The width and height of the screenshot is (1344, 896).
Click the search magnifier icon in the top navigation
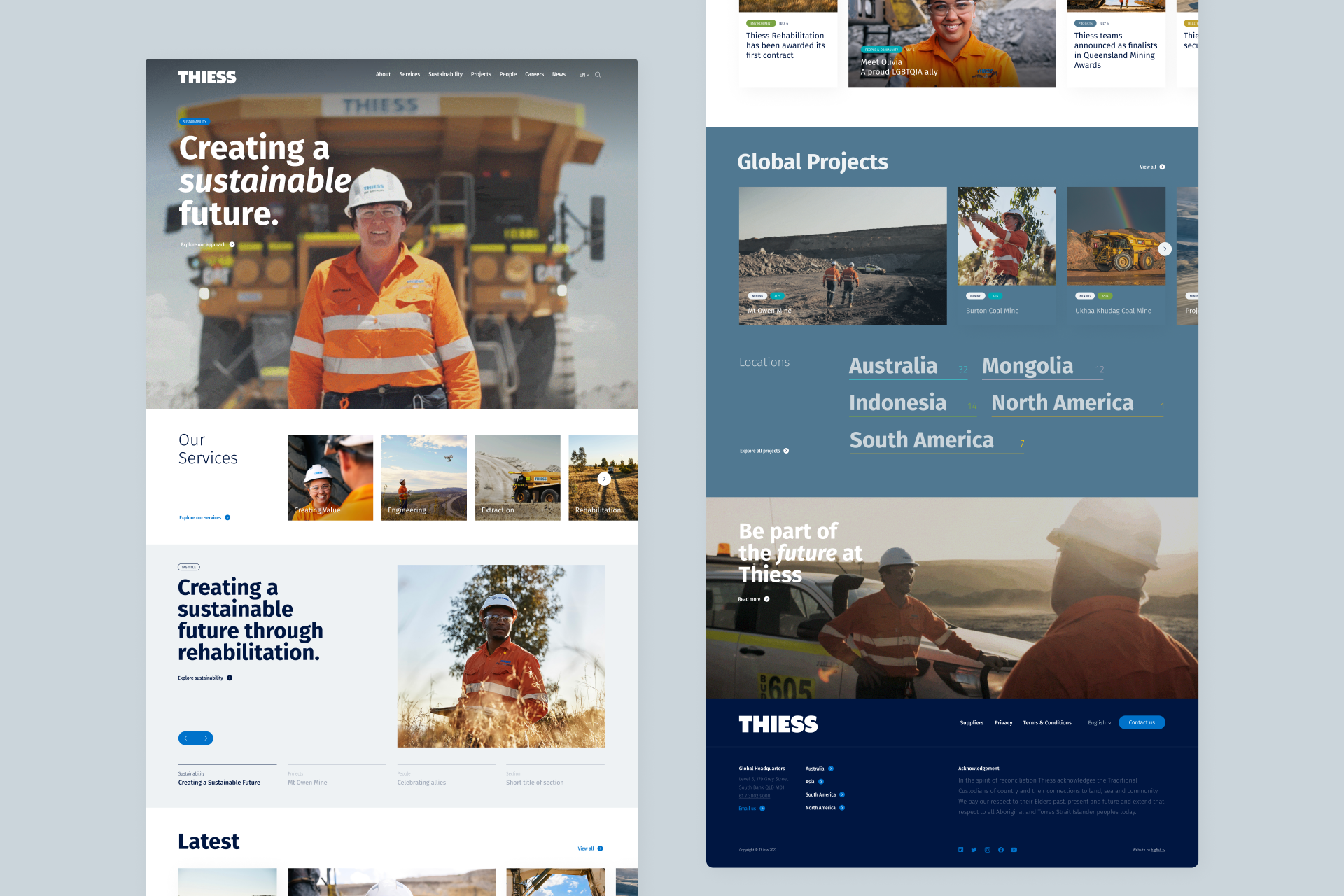pos(598,75)
